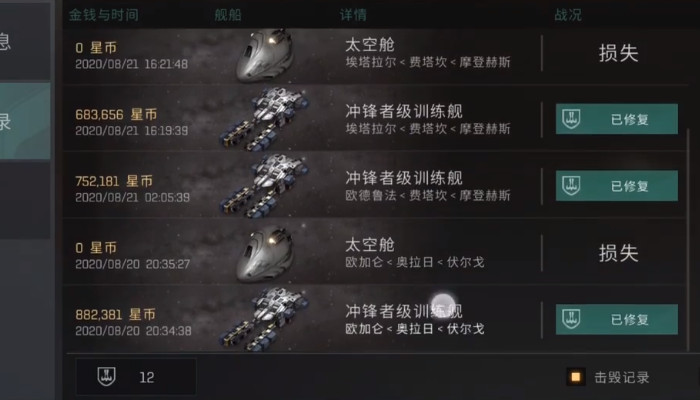Click shield icon on 683,656 星币 repaired button
Image resolution: width=700 pixels, height=400 pixels.
click(x=571, y=119)
